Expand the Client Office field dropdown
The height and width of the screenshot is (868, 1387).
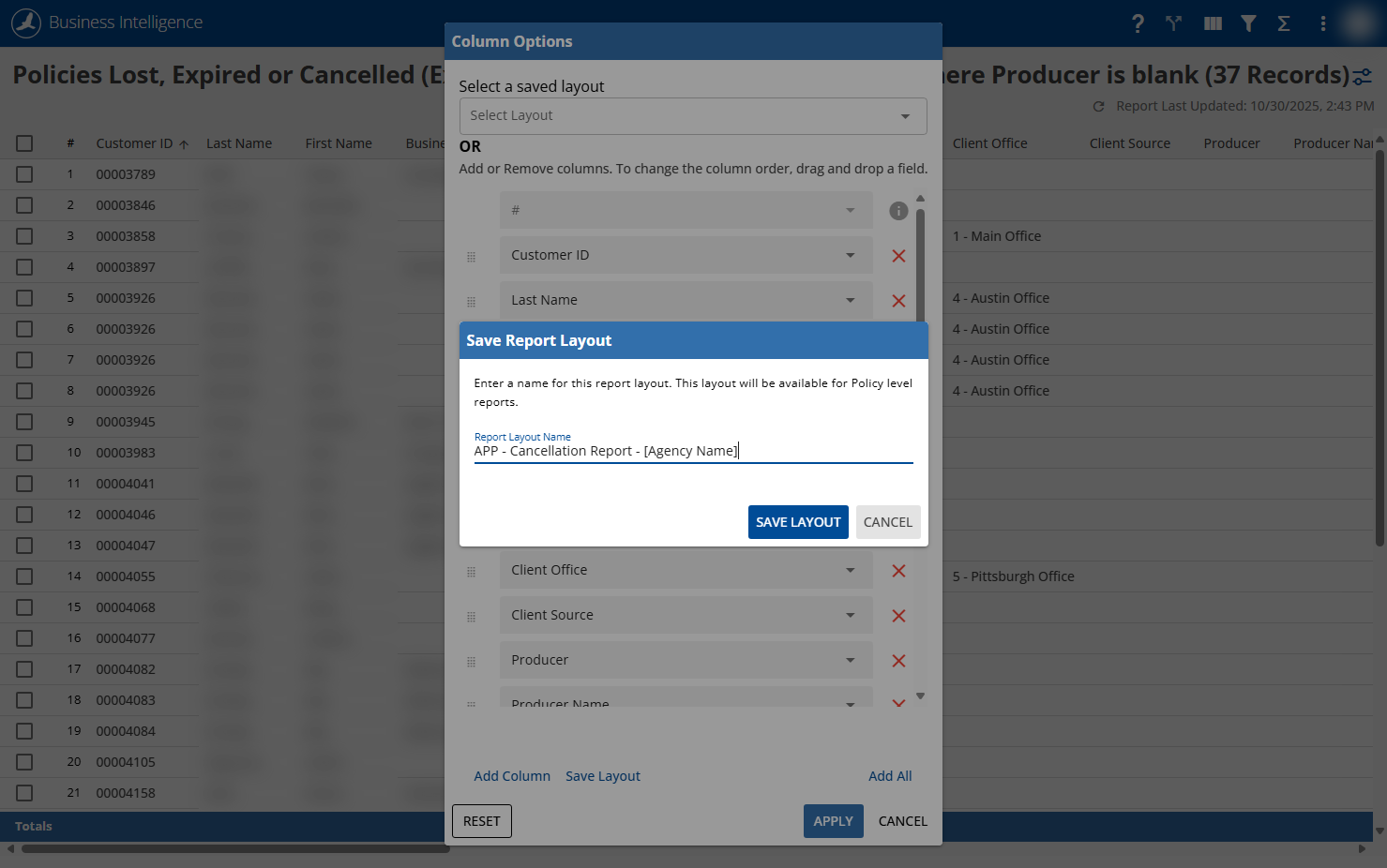[686, 570]
